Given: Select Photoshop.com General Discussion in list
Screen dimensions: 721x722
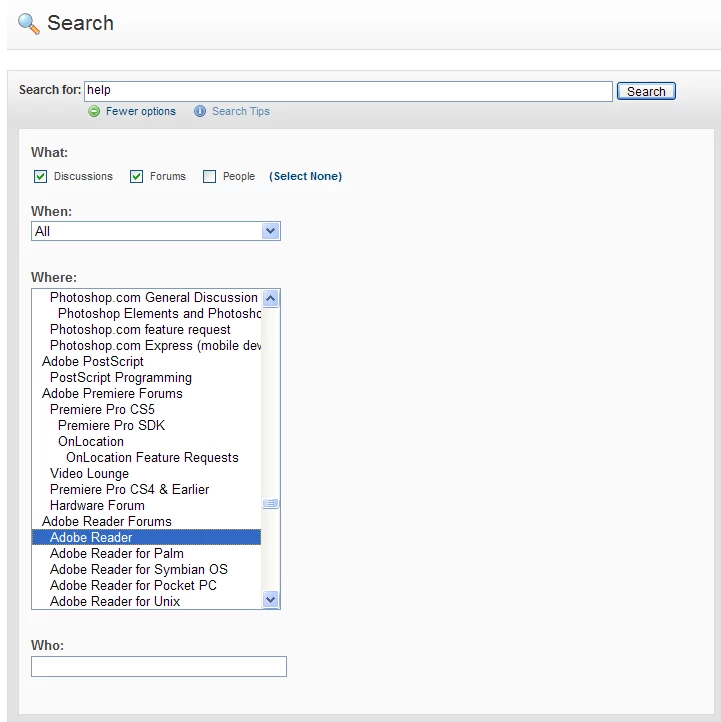Looking at the screenshot, I should coord(146,297).
